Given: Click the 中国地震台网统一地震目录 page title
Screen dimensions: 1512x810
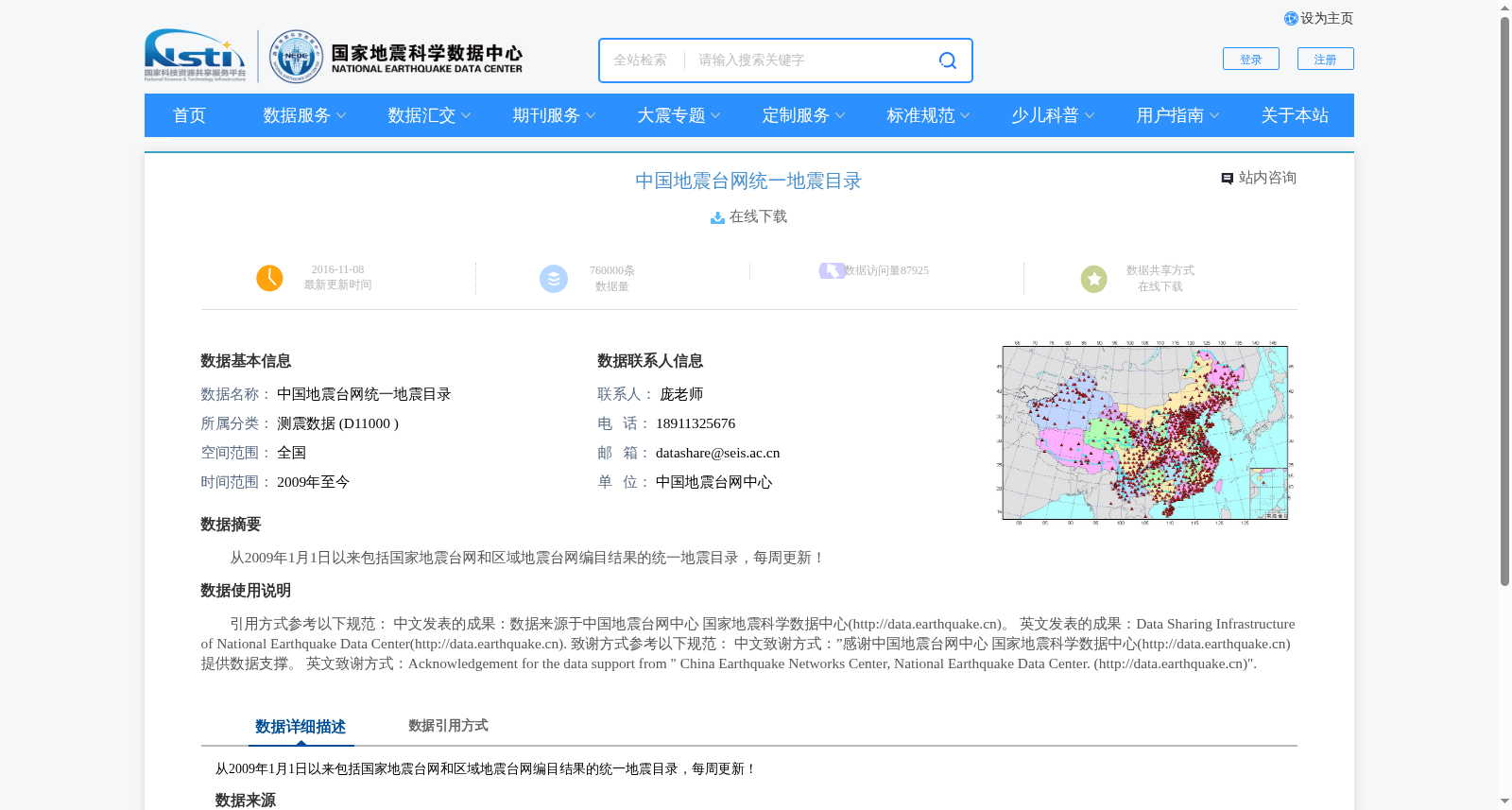Looking at the screenshot, I should point(748,181).
